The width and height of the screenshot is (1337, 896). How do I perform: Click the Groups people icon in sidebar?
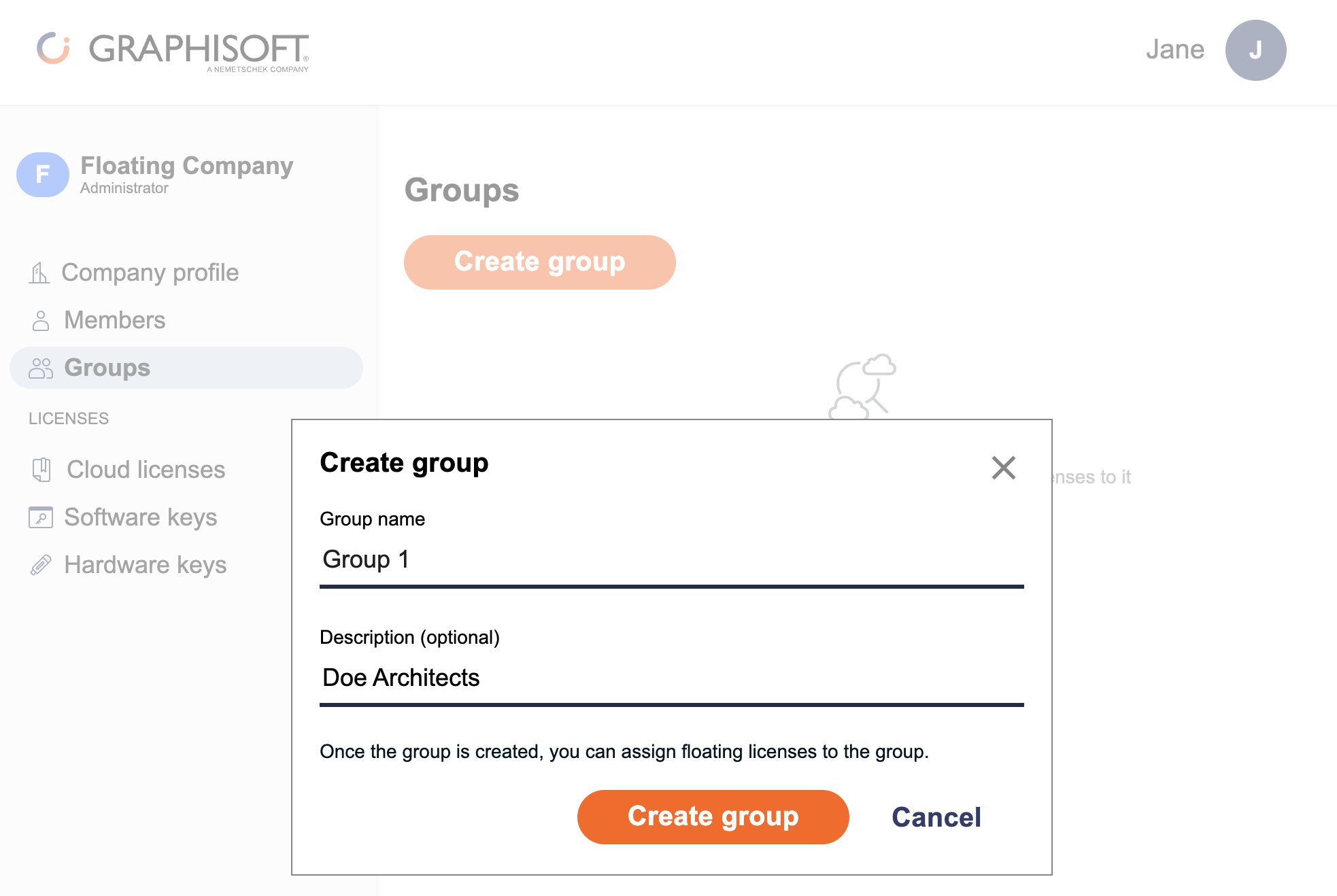click(39, 368)
